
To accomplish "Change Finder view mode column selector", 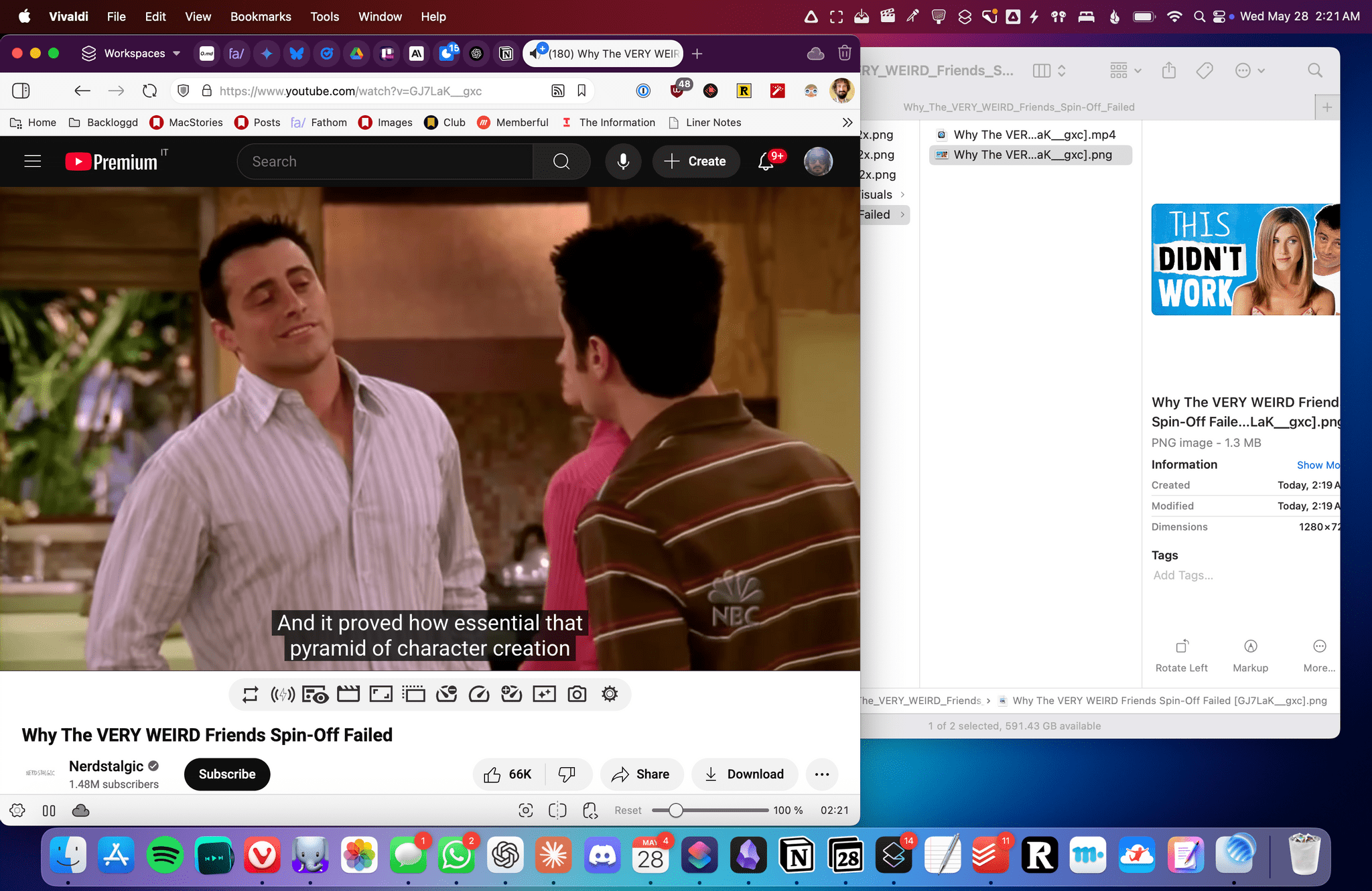I will (1049, 70).
